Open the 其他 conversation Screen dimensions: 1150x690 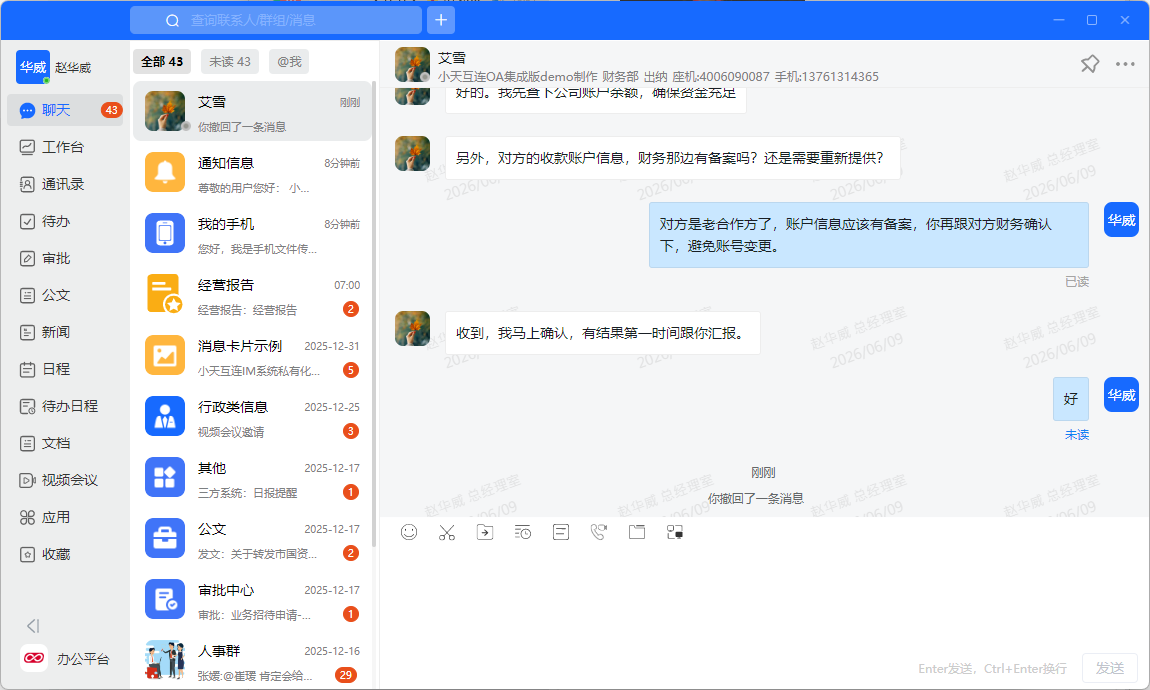[x=252, y=477]
